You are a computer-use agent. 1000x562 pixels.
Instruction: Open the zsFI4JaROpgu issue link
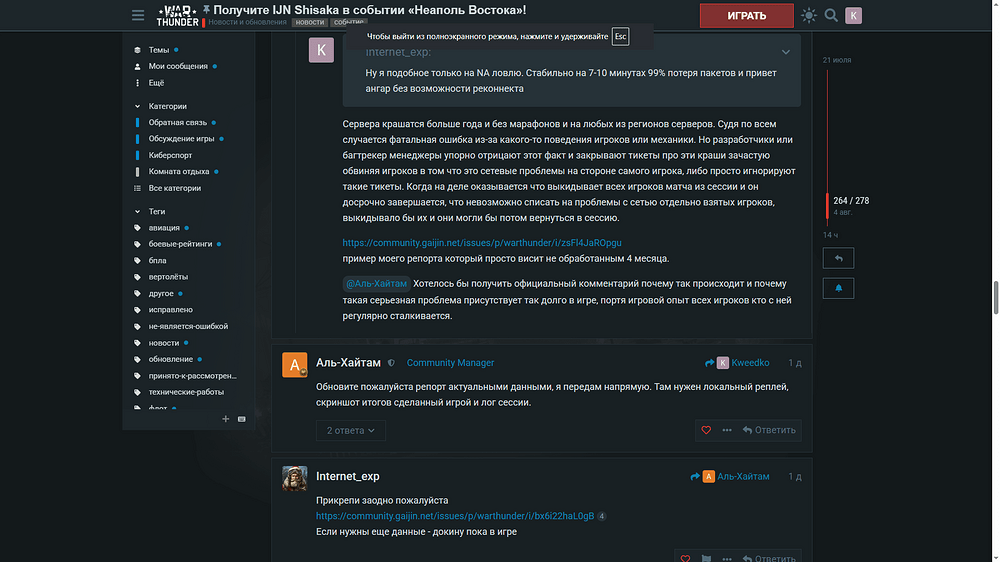click(x=482, y=243)
